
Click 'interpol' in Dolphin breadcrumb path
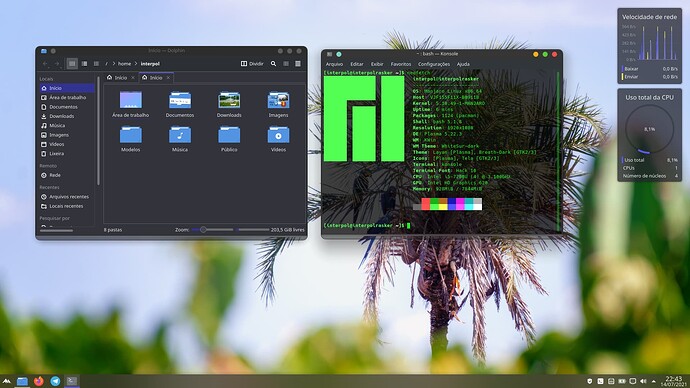[150, 64]
